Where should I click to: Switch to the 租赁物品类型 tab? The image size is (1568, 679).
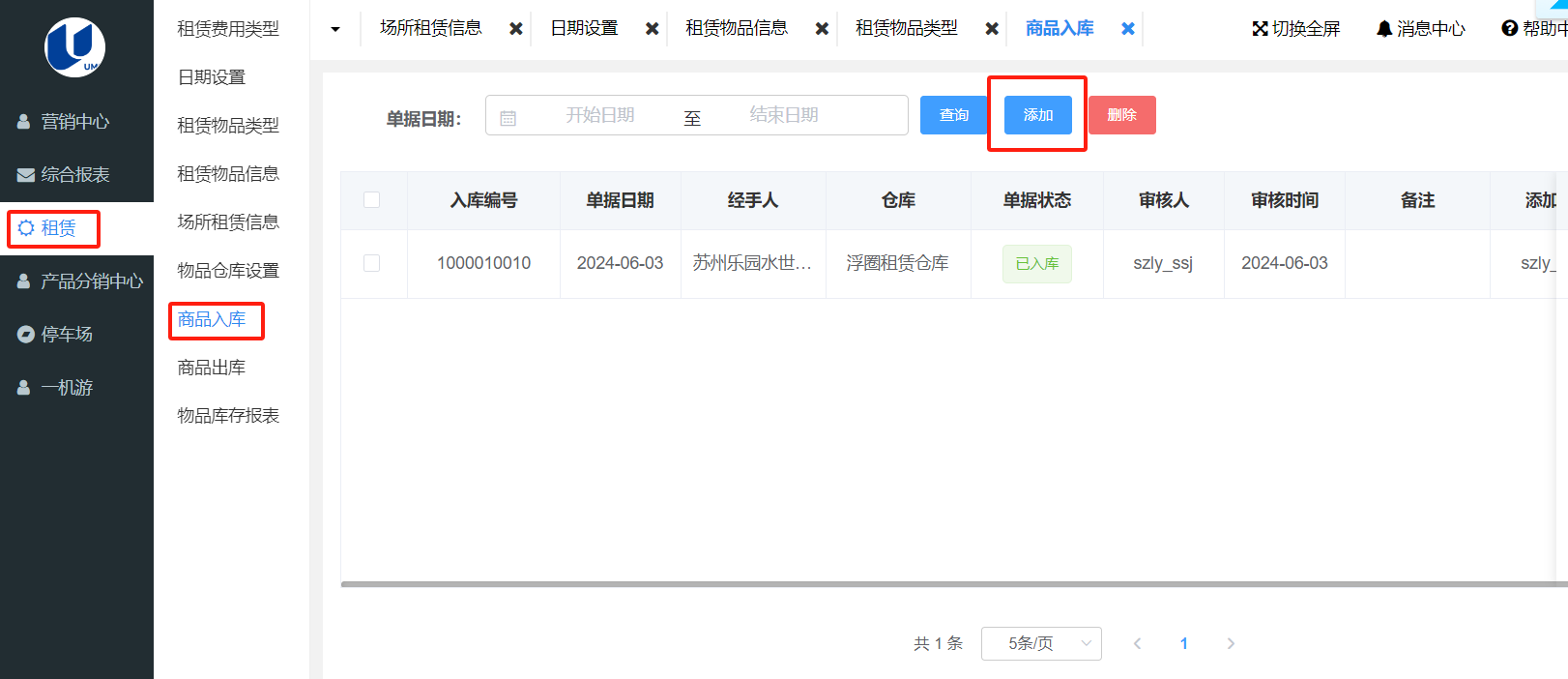(x=907, y=29)
